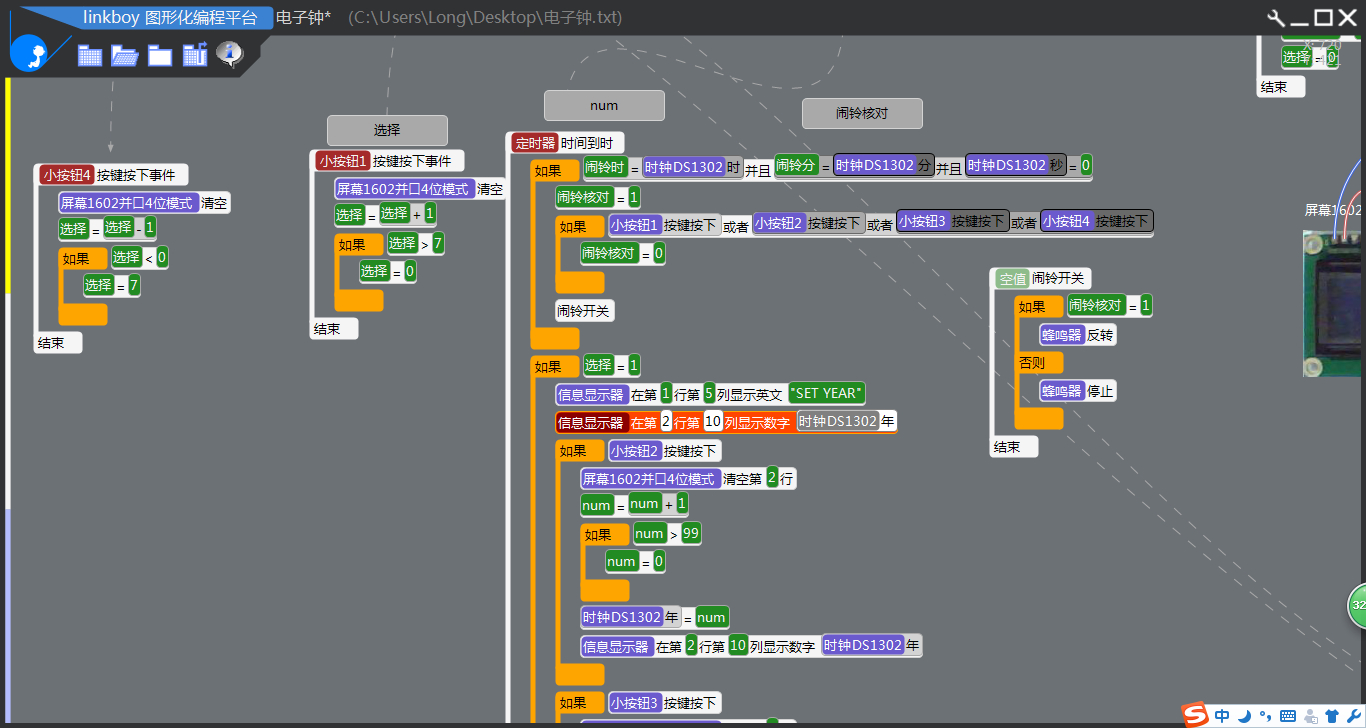Image resolution: width=1366 pixels, height=728 pixels.
Task: Click the folder-with-arrow export toolbar icon
Action: coord(195,55)
